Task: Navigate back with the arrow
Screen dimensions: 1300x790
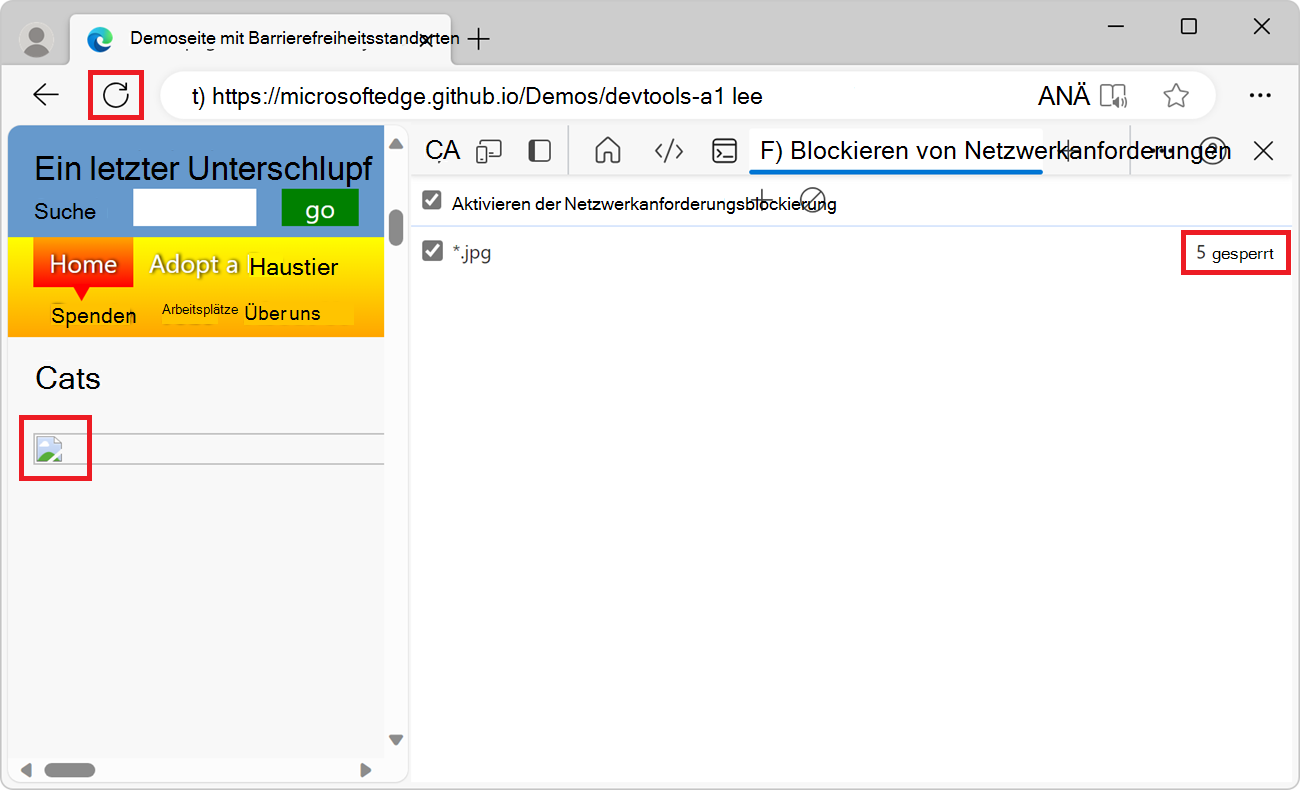Action: (45, 94)
